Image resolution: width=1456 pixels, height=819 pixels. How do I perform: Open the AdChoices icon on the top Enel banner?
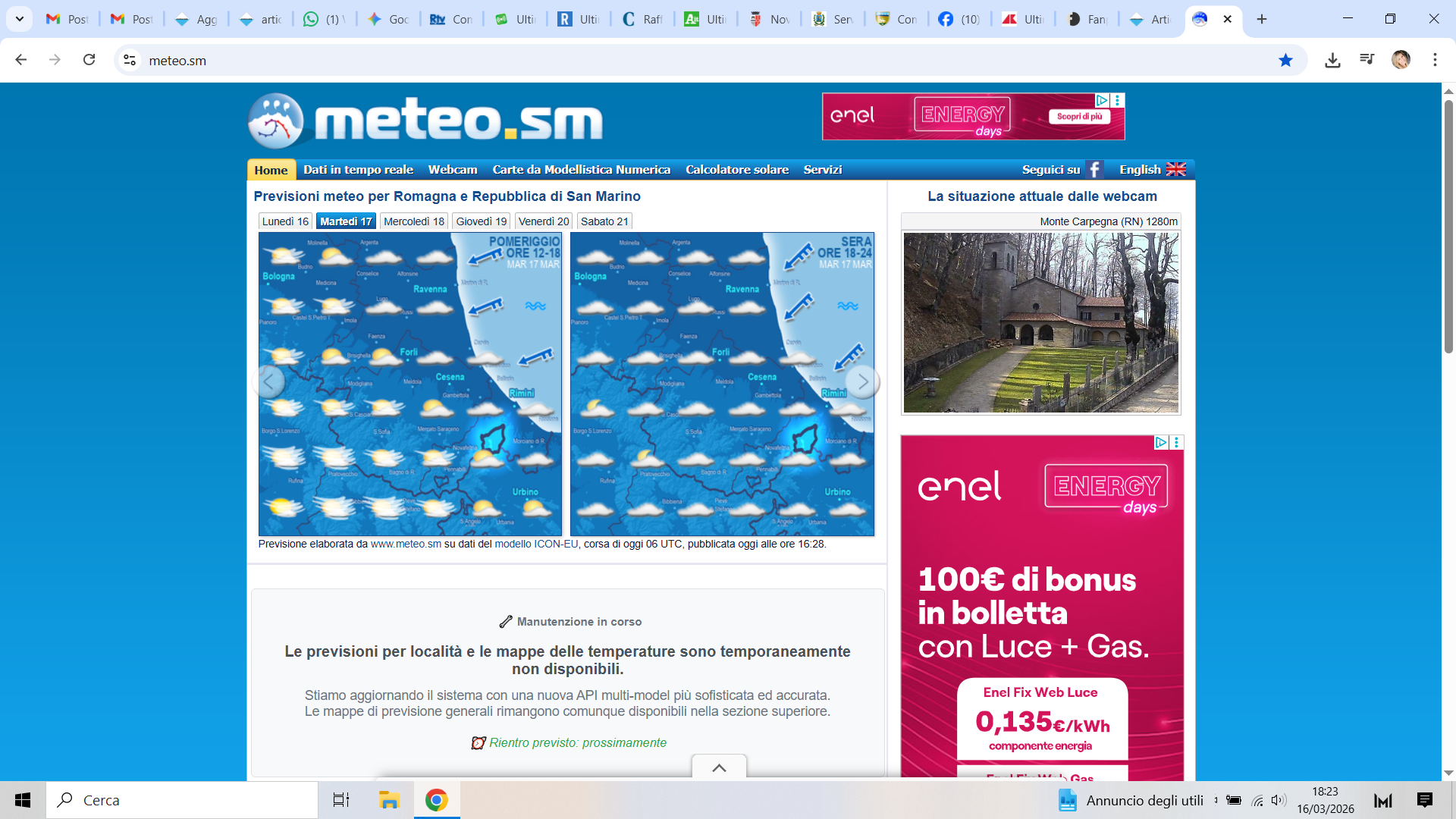1102,100
